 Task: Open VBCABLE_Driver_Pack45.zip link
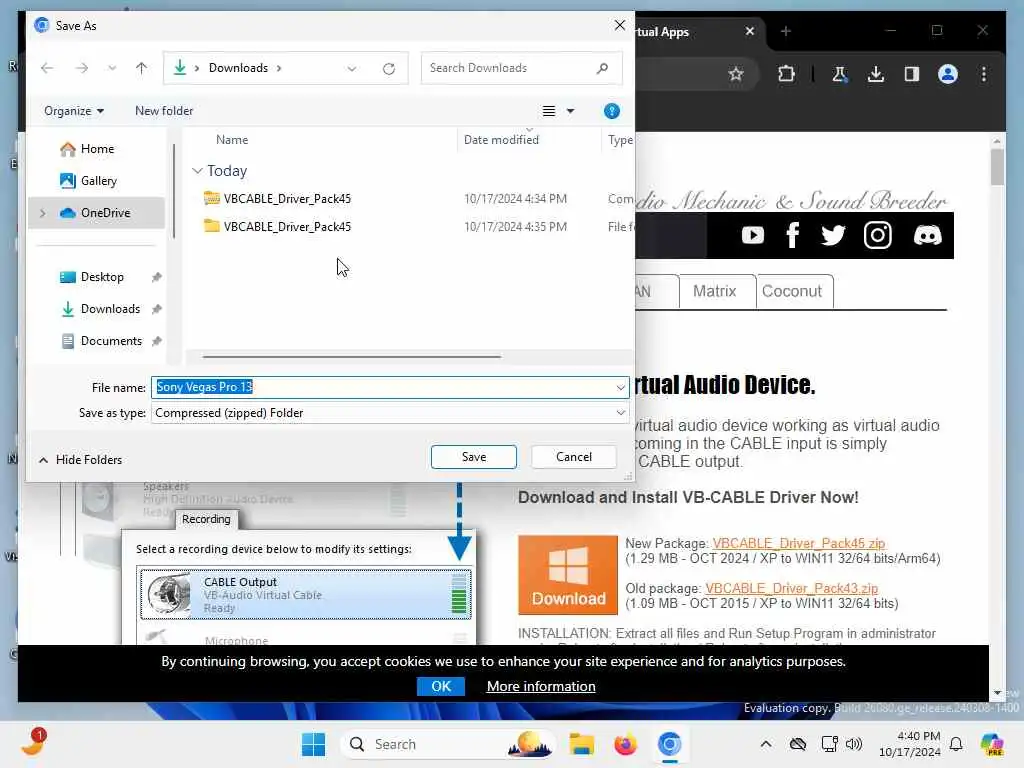coord(799,543)
